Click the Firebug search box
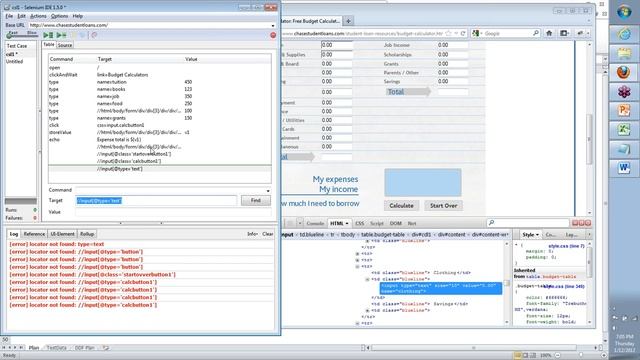Image resolution: width=640 pixels, height=360 pixels. pyautogui.click(x=528, y=223)
